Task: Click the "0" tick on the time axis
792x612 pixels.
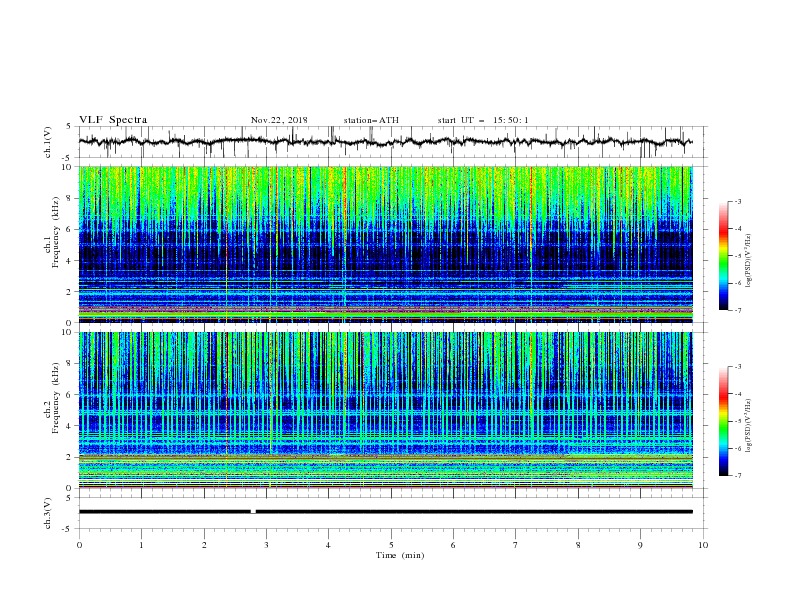Action: point(79,545)
